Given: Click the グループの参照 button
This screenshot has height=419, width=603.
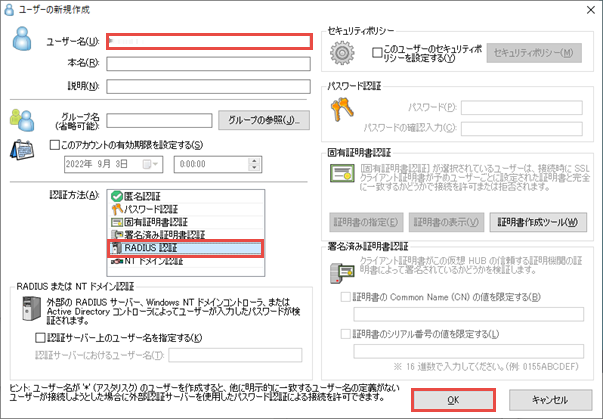Looking at the screenshot, I should pyautogui.click(x=263, y=120).
